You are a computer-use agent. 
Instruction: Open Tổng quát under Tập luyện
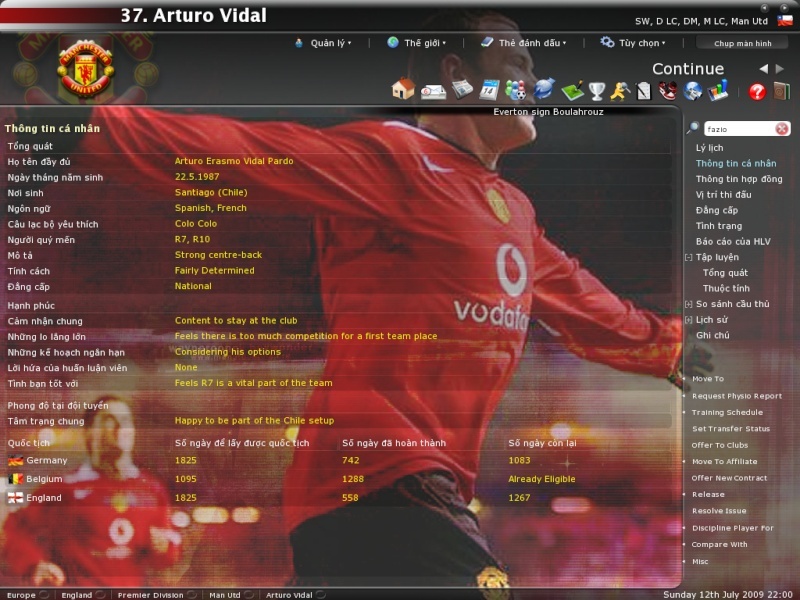pos(725,273)
